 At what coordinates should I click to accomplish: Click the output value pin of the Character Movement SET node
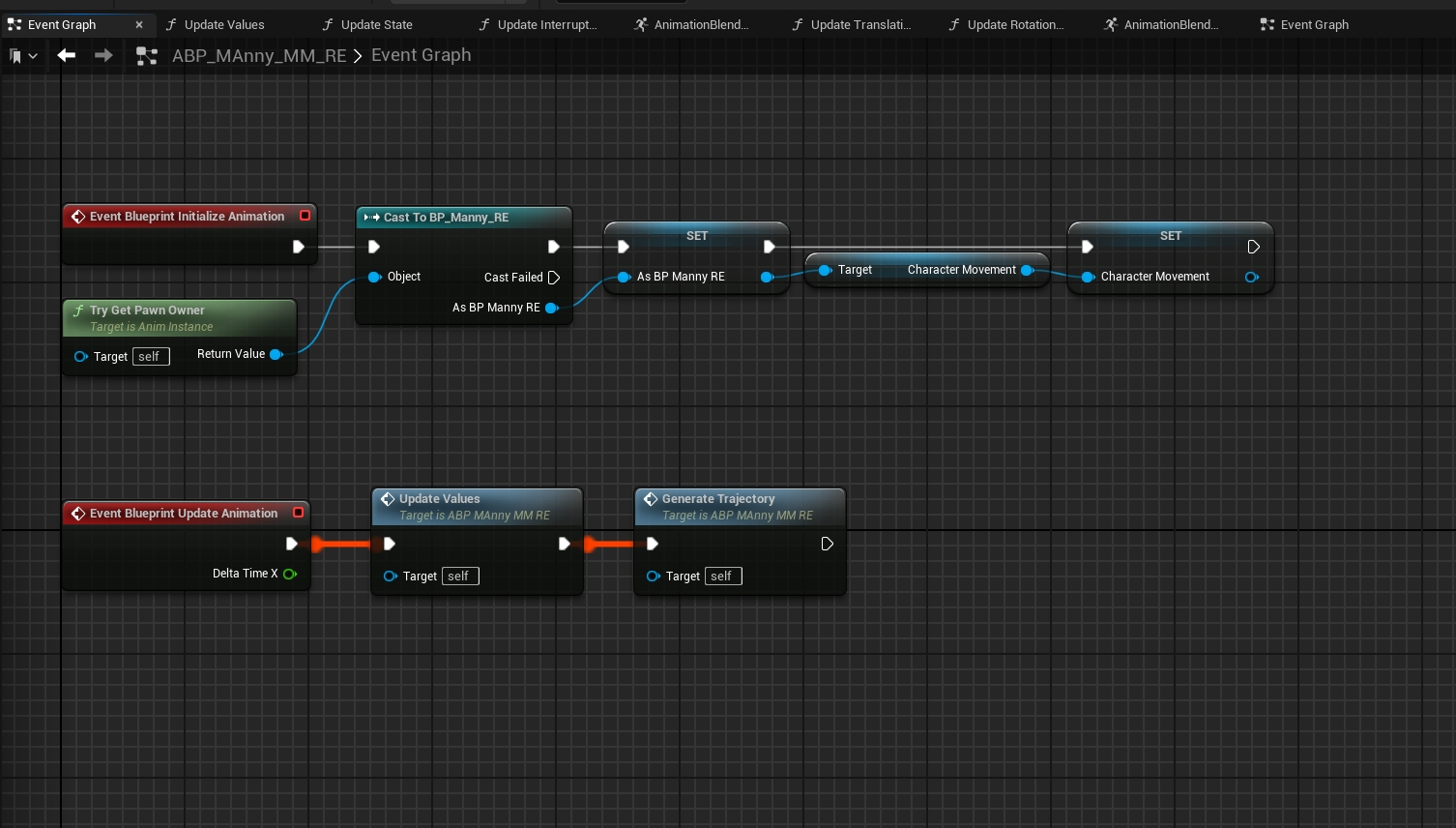click(1252, 277)
